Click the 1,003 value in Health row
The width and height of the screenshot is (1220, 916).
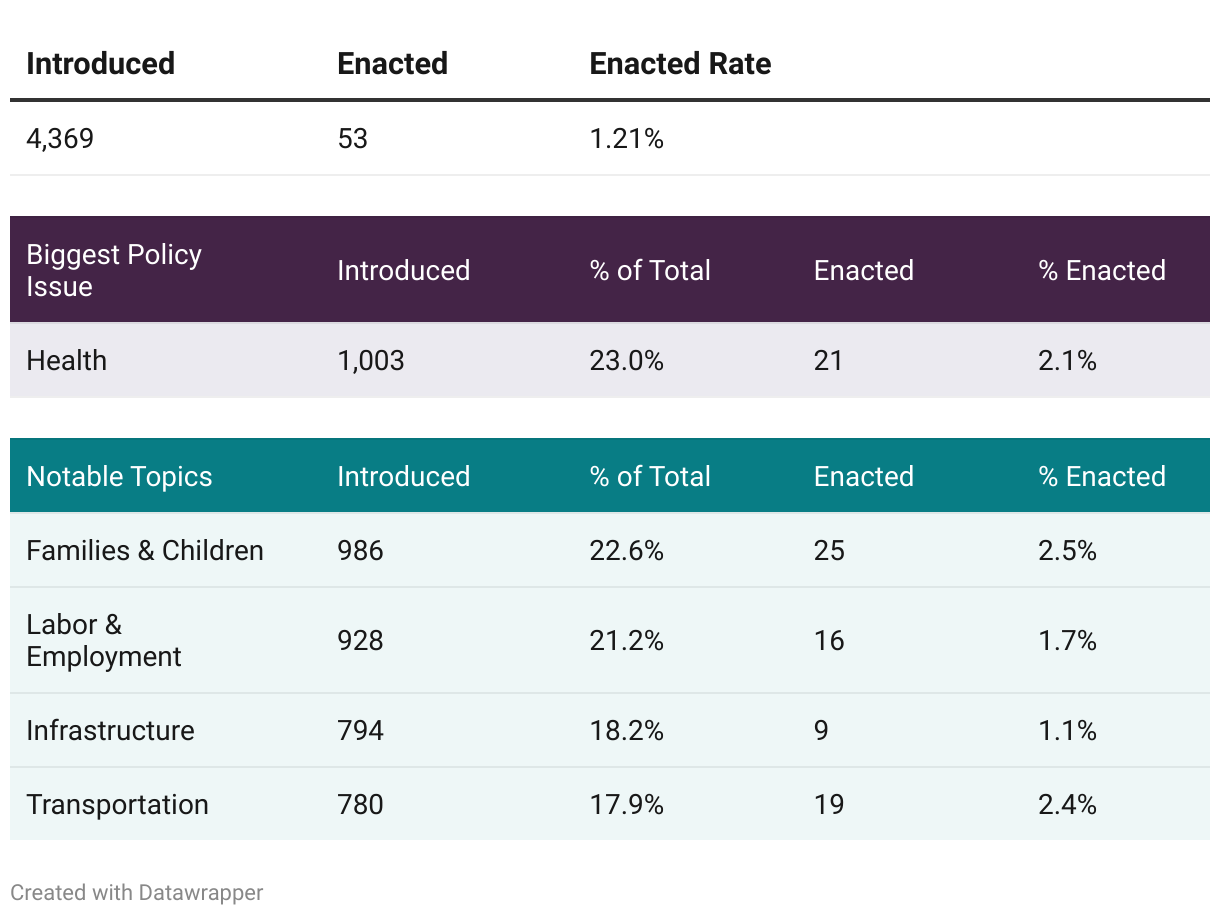(370, 360)
